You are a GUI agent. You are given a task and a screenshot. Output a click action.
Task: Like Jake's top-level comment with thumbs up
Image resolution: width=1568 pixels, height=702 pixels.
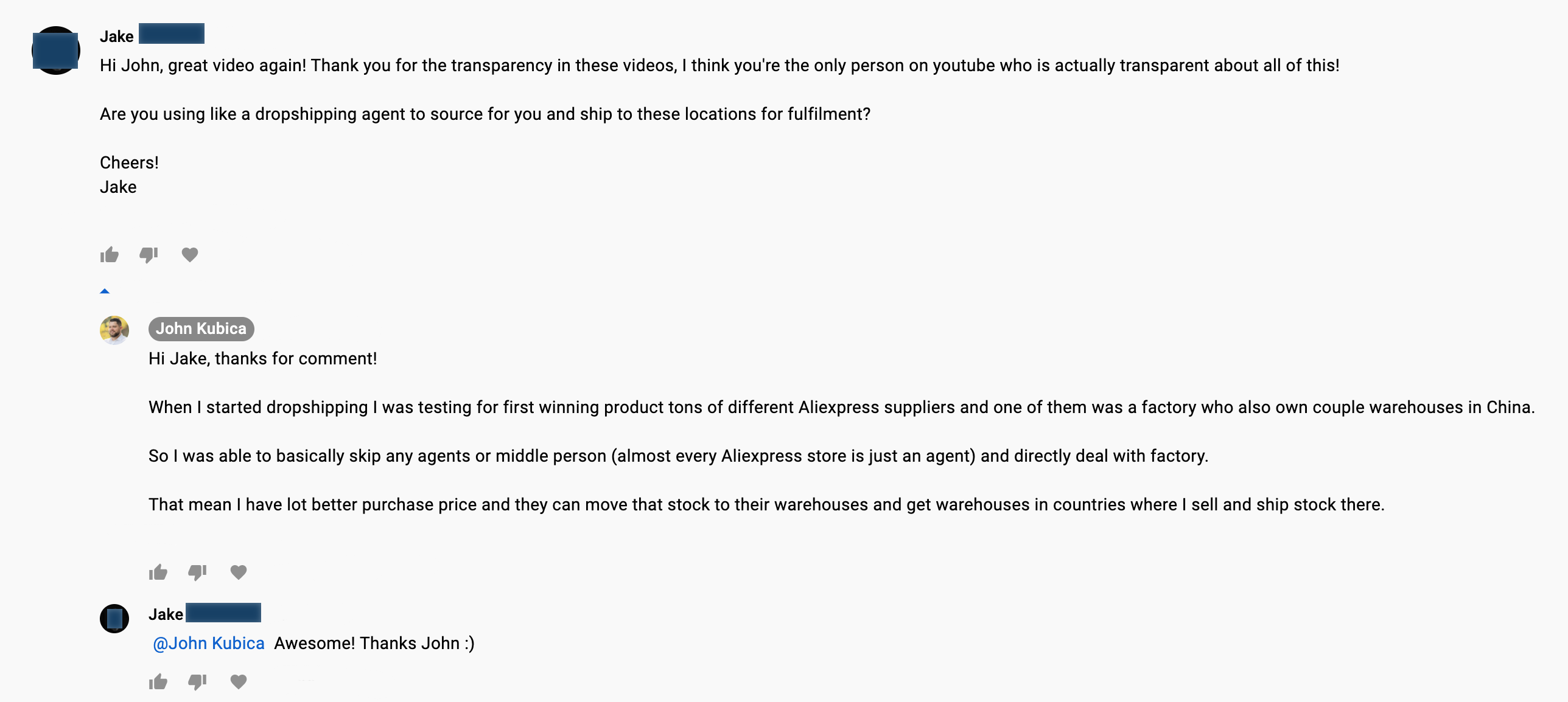coord(110,255)
